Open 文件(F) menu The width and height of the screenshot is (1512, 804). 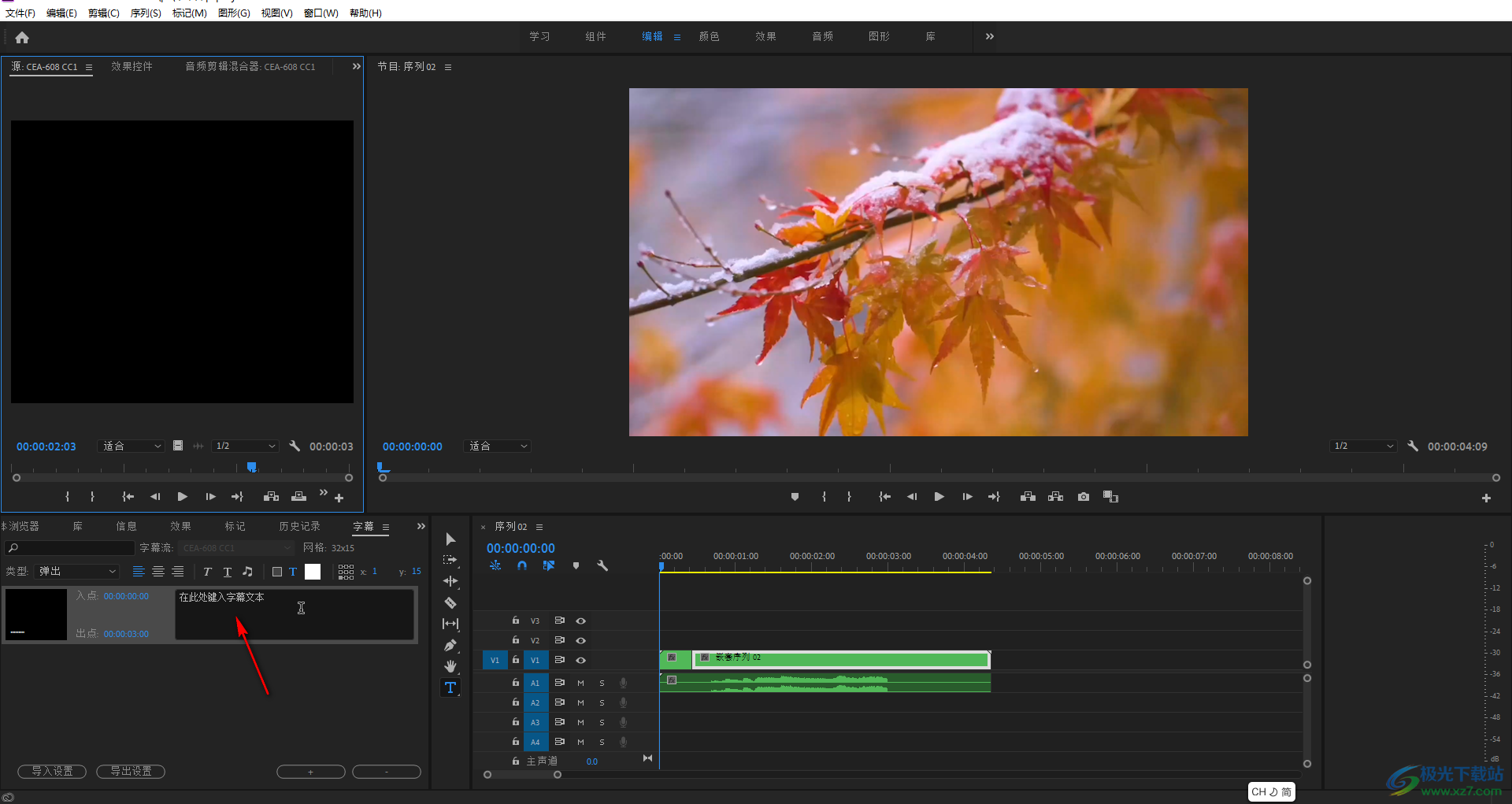[20, 13]
